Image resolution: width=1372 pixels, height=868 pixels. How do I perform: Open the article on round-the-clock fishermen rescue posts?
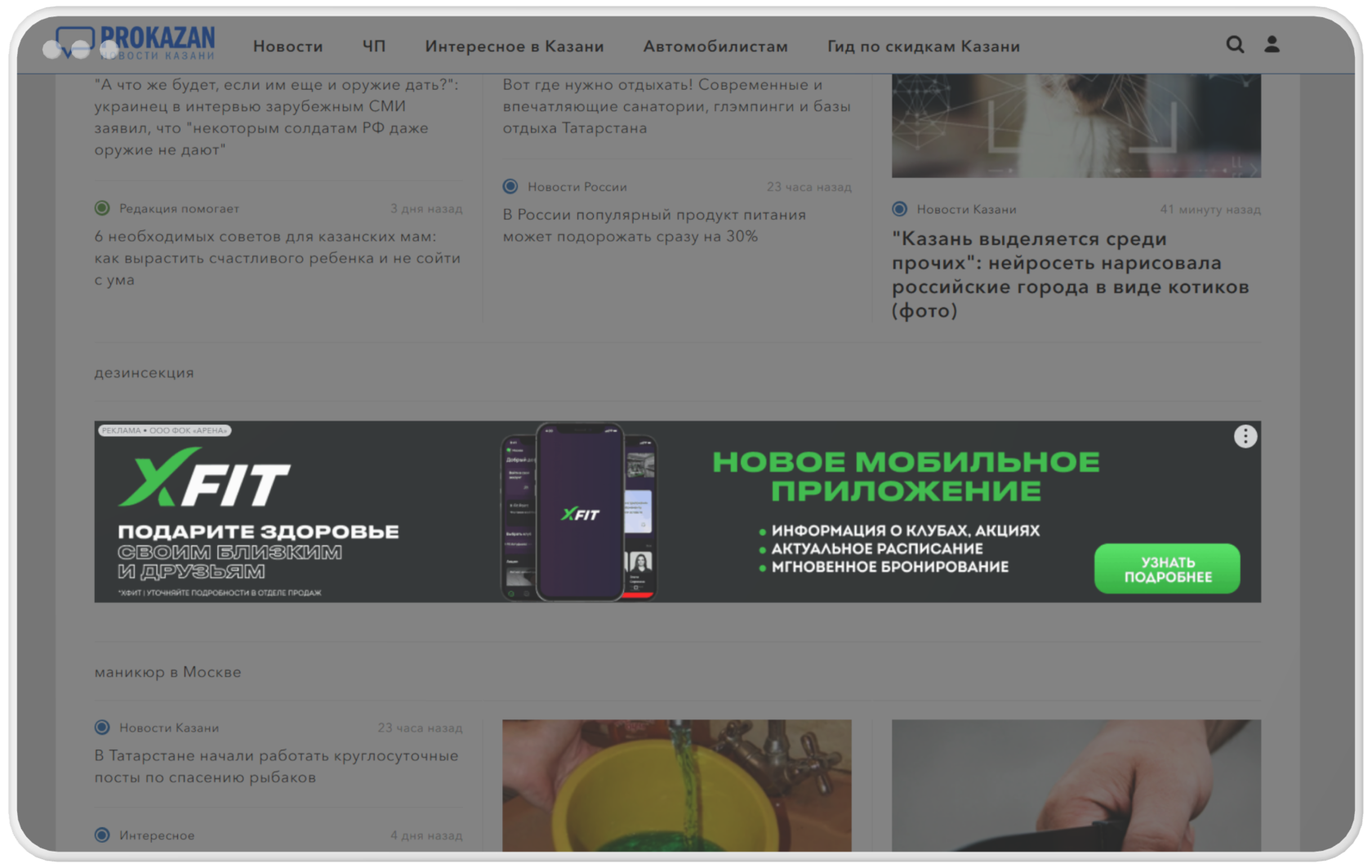pyautogui.click(x=276, y=767)
